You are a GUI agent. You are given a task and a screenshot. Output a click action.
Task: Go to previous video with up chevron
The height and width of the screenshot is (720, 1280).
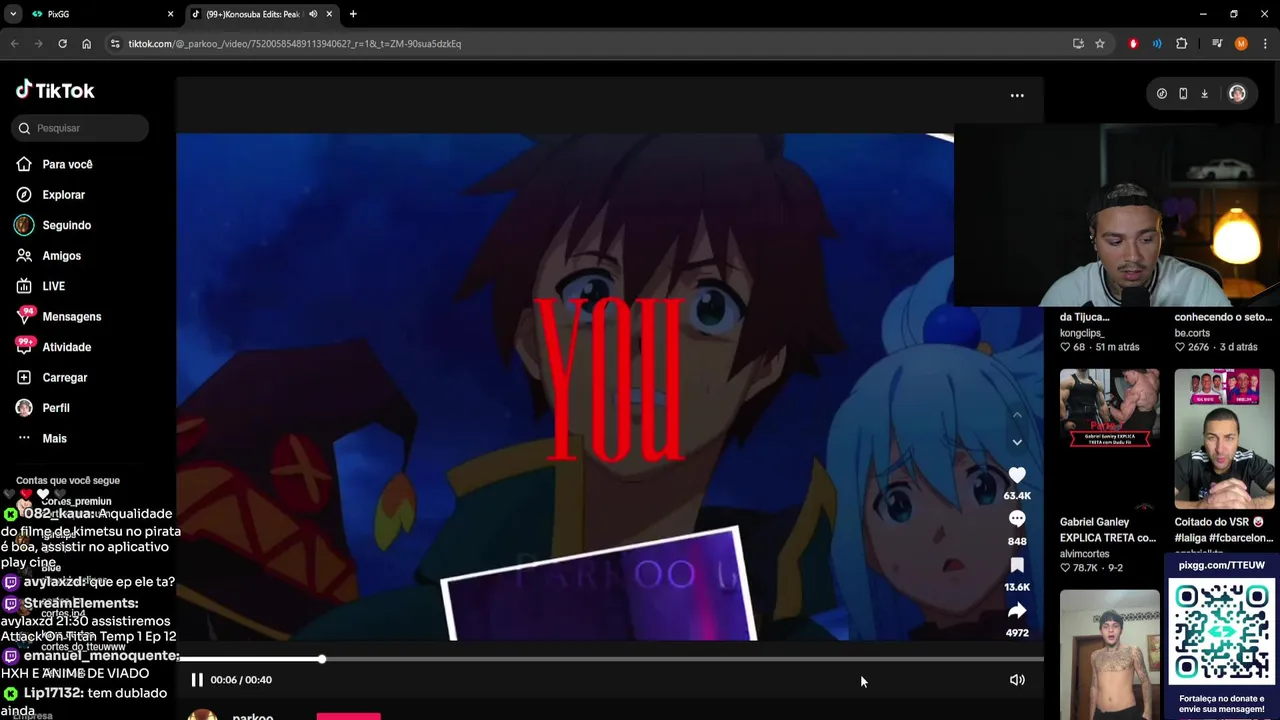[x=1017, y=415]
